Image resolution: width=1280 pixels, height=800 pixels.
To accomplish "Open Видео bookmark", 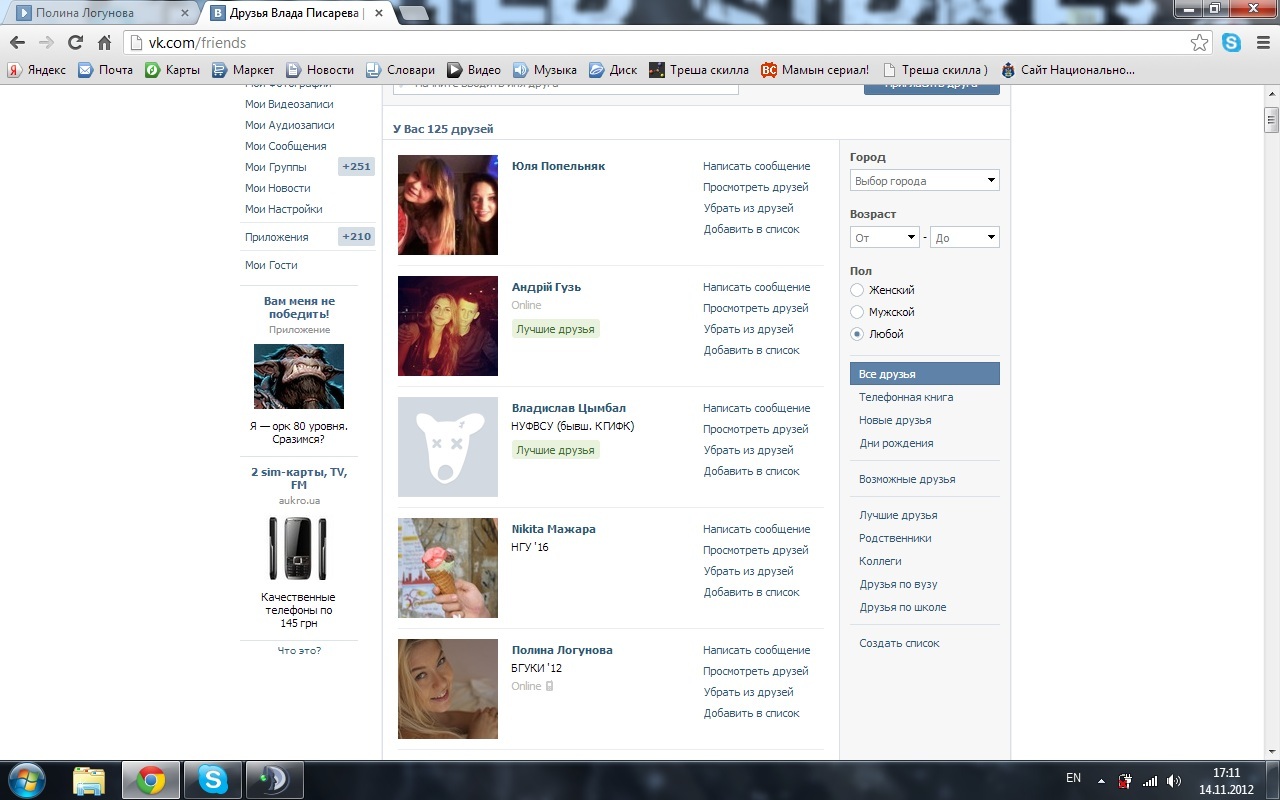I will coord(474,70).
